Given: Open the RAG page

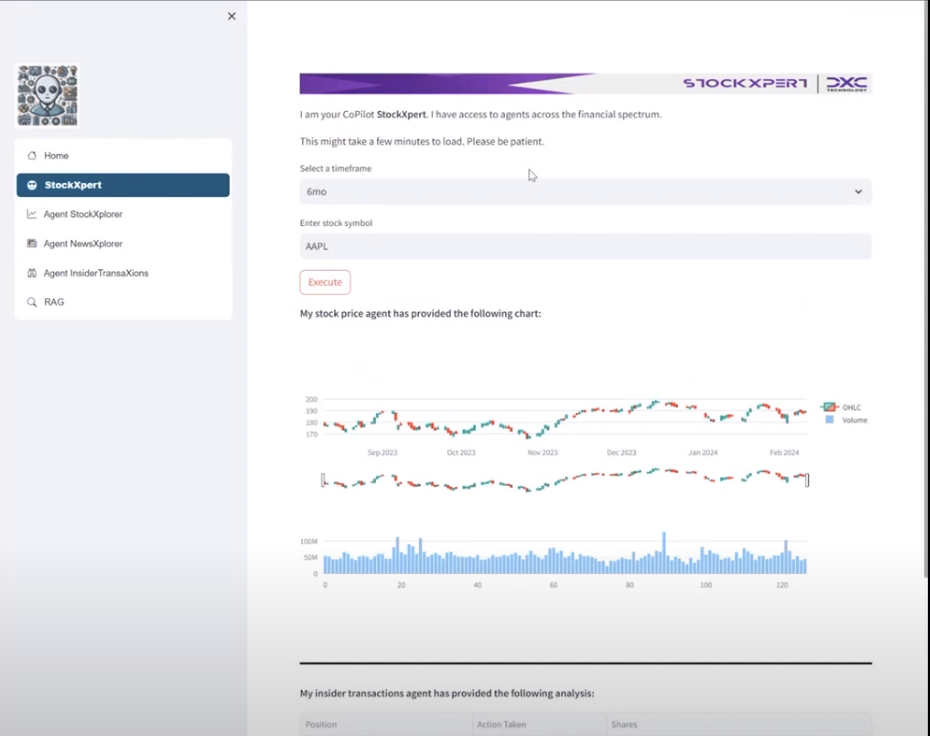Looking at the screenshot, I should pyautogui.click(x=123, y=302).
